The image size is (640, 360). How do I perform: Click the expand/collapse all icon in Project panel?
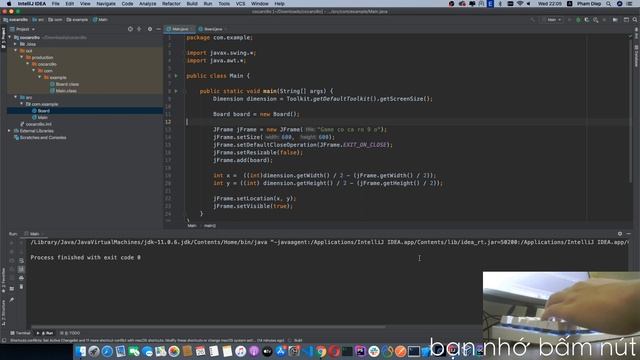pyautogui.click(x=140, y=29)
